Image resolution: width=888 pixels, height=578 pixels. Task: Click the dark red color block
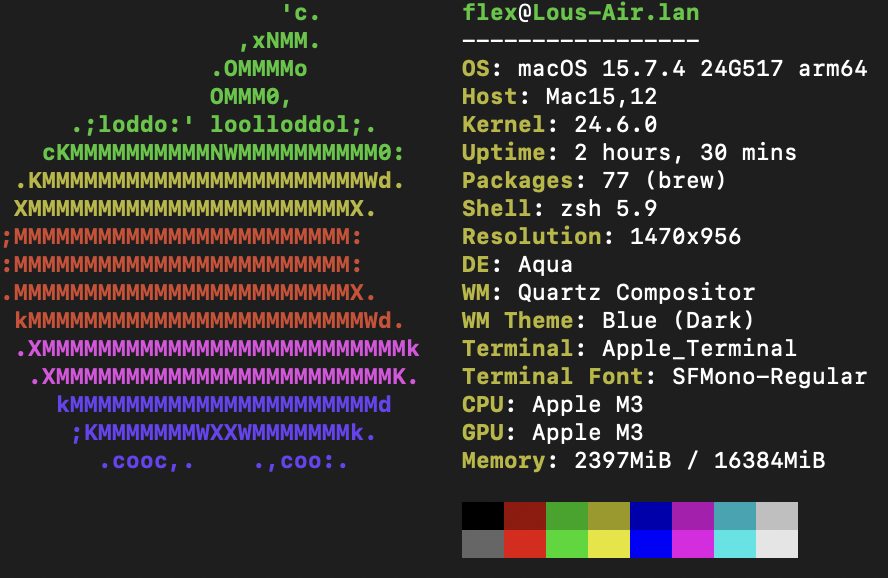(525, 516)
